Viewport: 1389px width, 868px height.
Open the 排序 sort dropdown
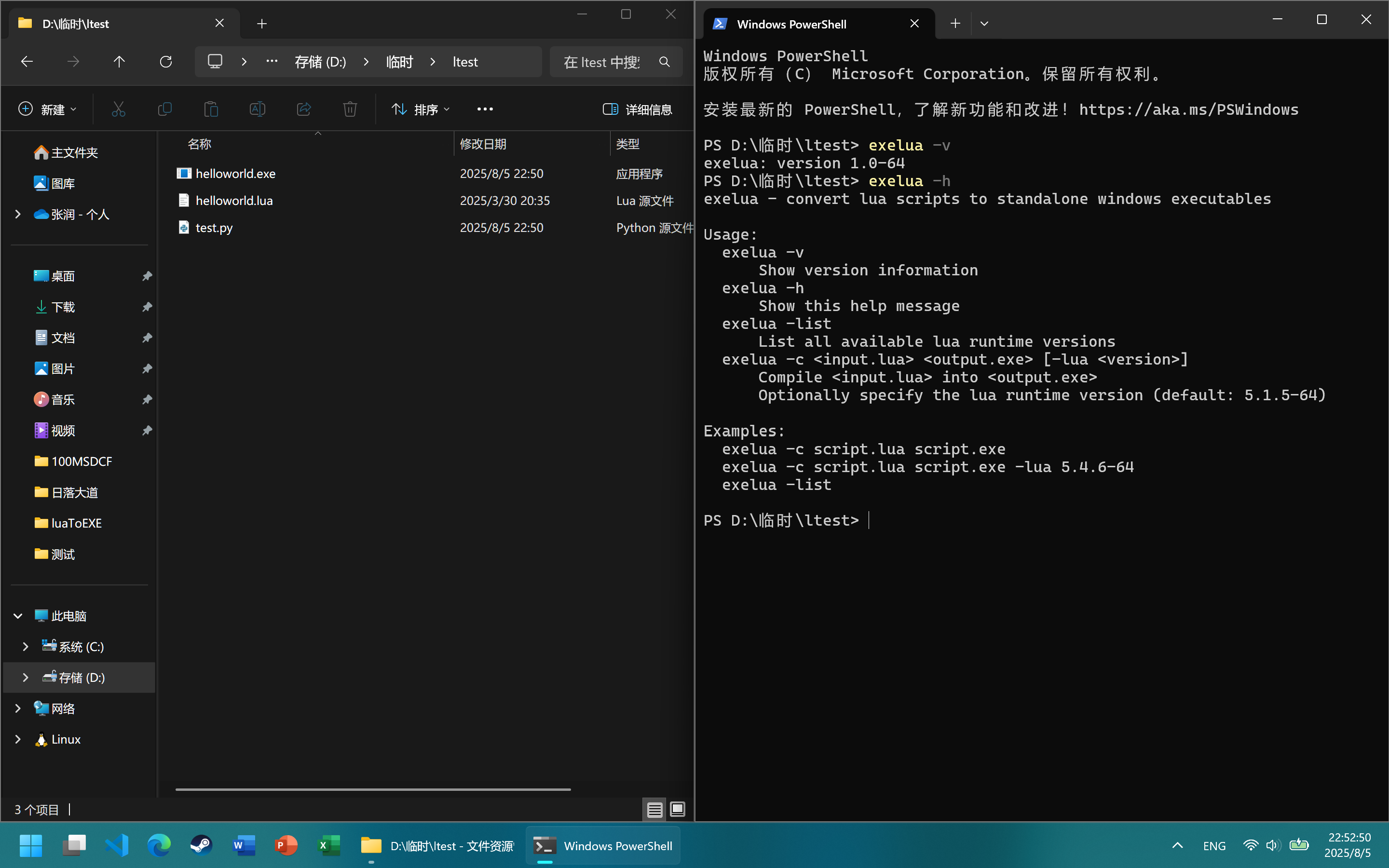pos(421,109)
